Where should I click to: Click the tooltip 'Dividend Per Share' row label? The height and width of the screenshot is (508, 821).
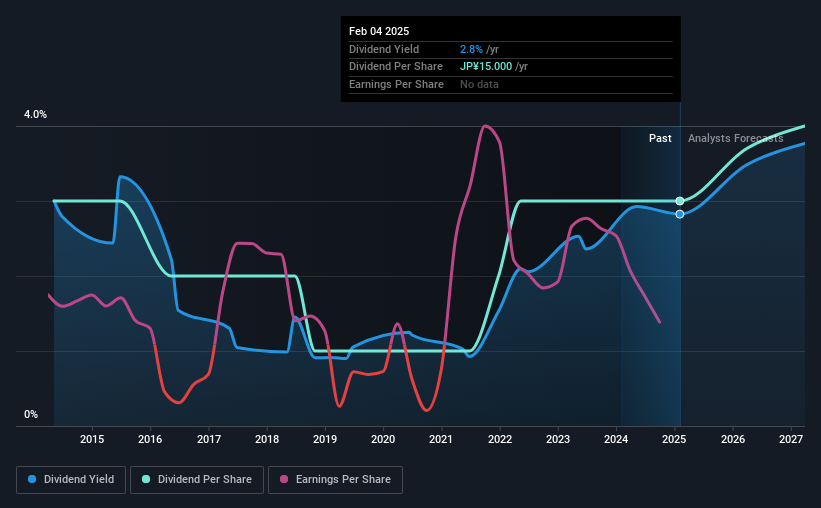pos(395,67)
